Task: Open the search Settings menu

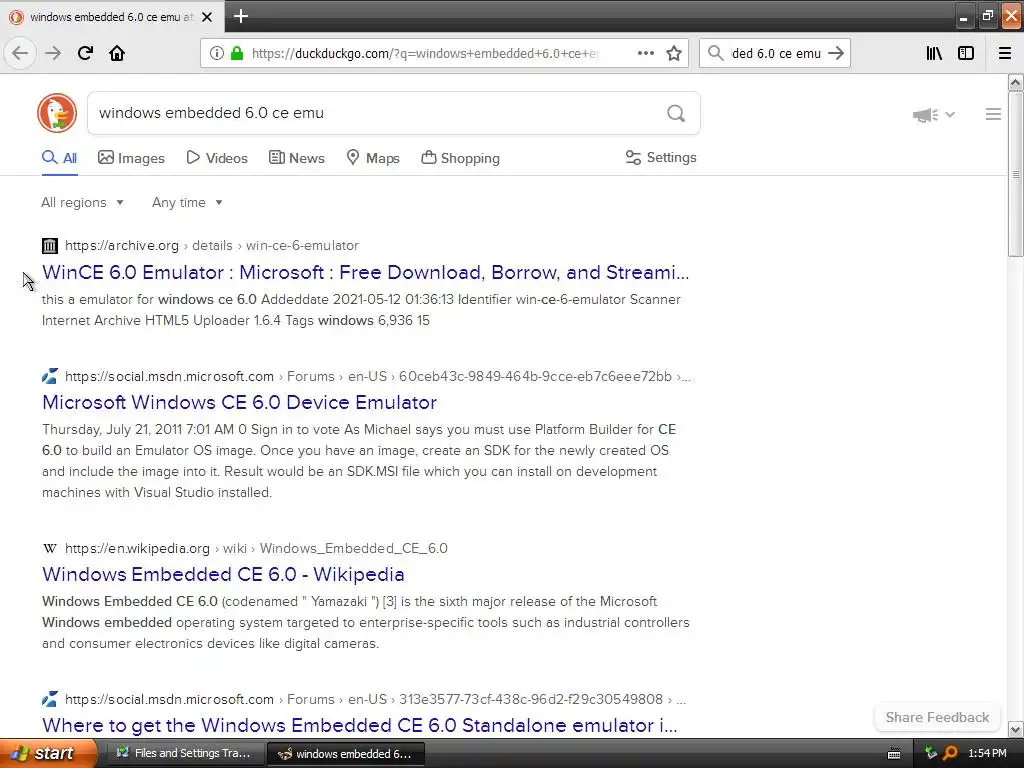Action: click(661, 157)
